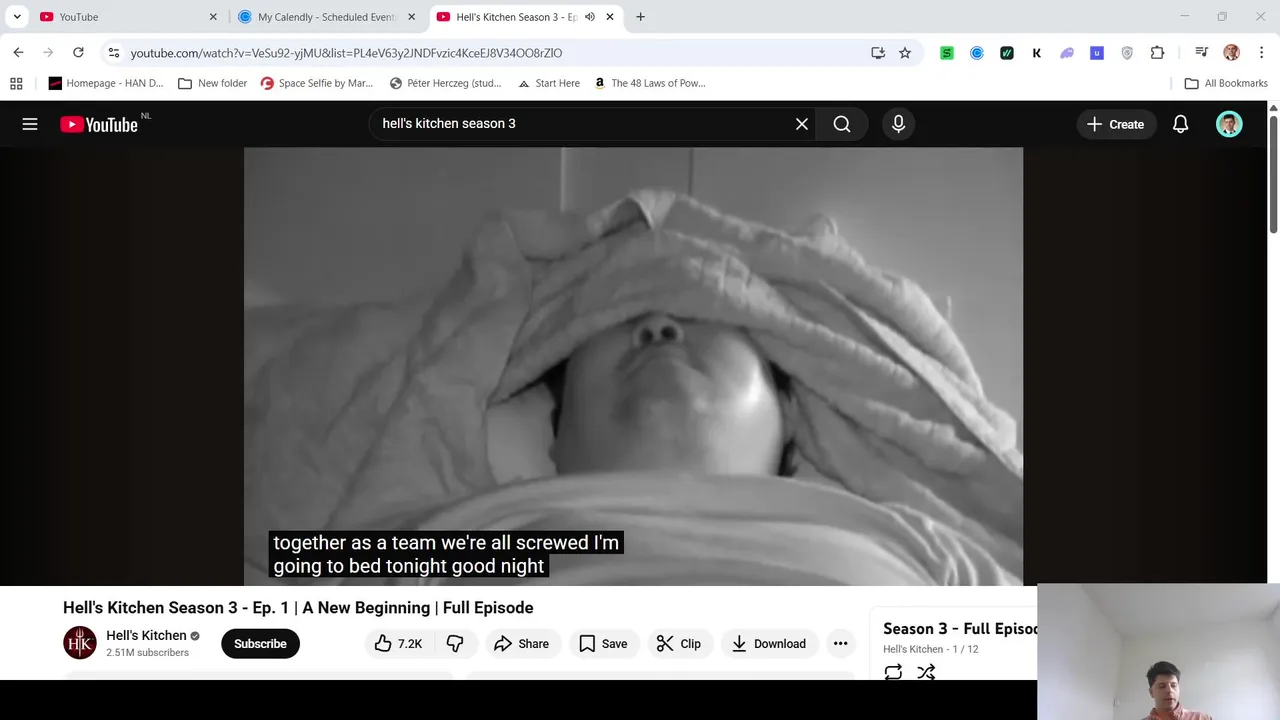Viewport: 1280px width, 720px height.
Task: Click the Season 3 playlist title
Action: coord(960,629)
